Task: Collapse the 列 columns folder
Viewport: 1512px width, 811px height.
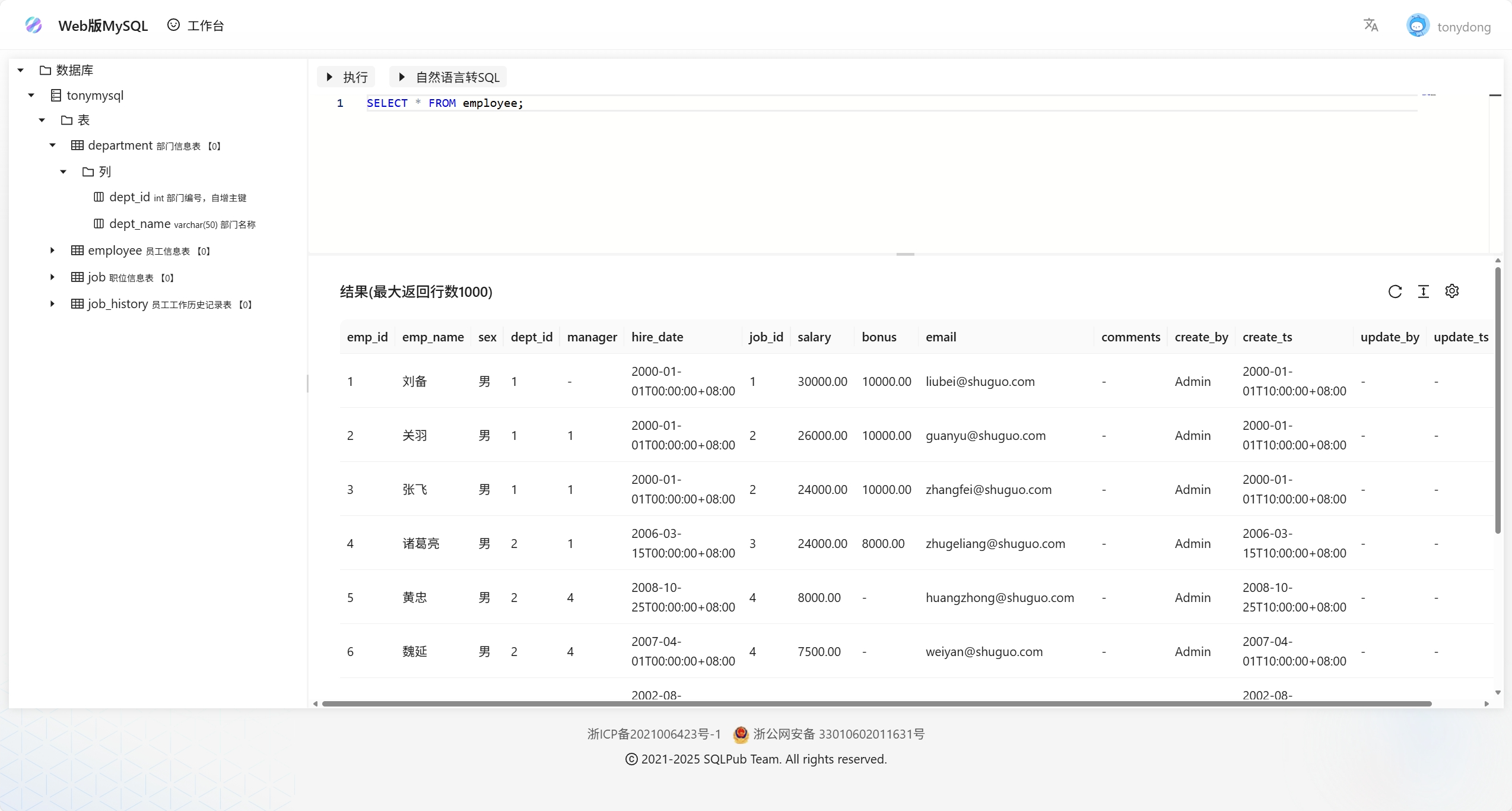Action: coord(63,172)
